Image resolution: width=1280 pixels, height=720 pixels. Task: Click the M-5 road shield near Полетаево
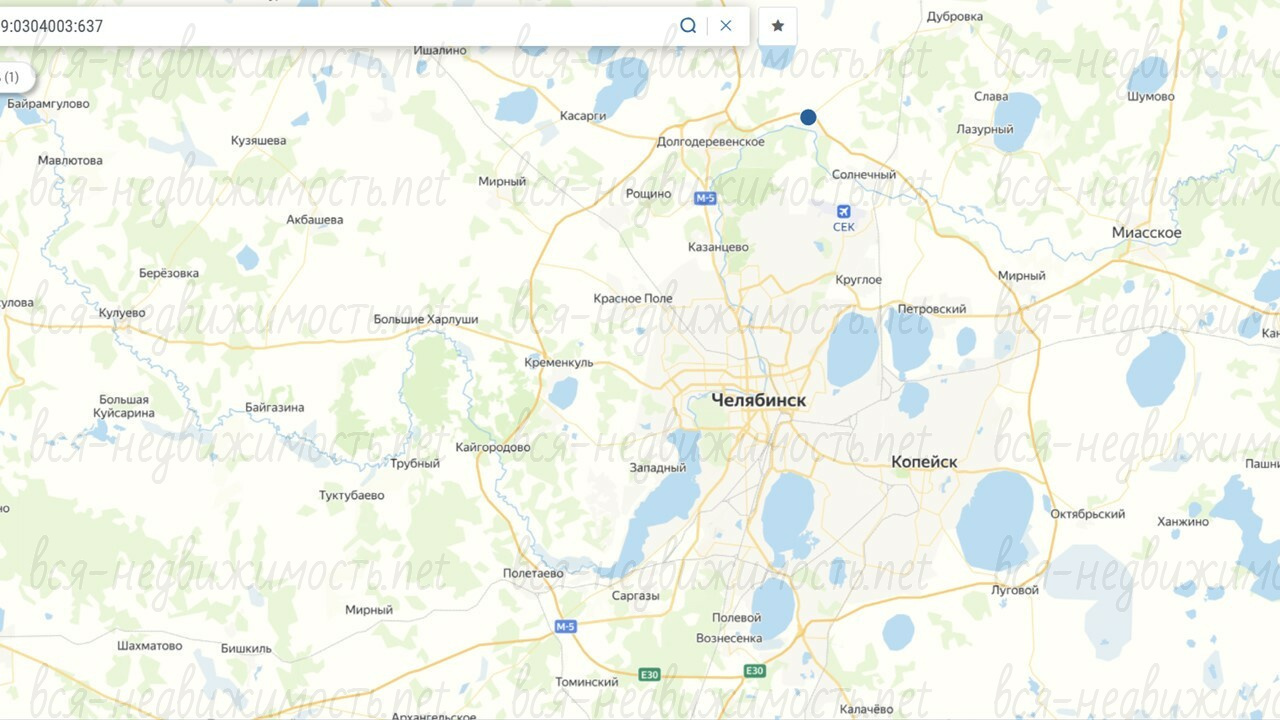click(565, 627)
